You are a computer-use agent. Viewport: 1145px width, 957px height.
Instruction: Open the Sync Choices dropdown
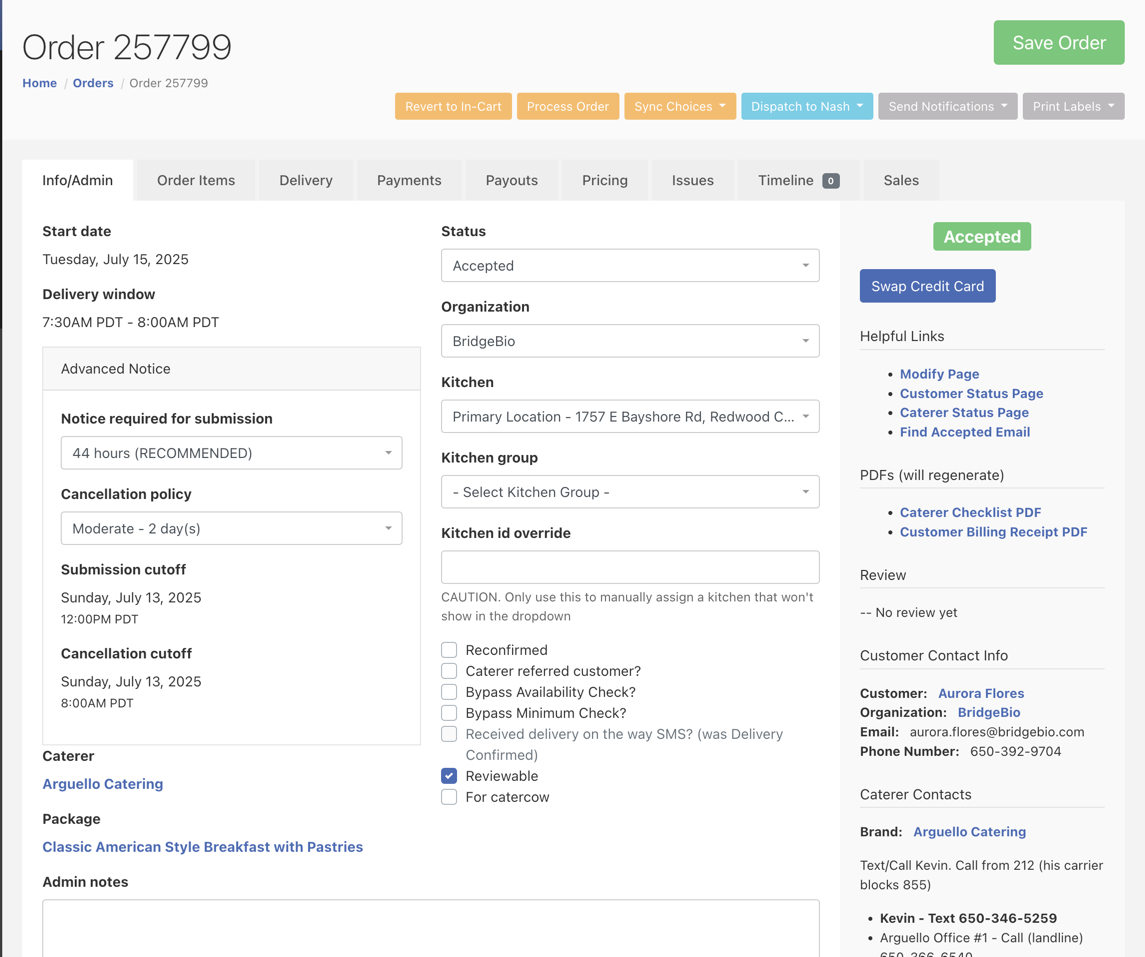pyautogui.click(x=680, y=105)
